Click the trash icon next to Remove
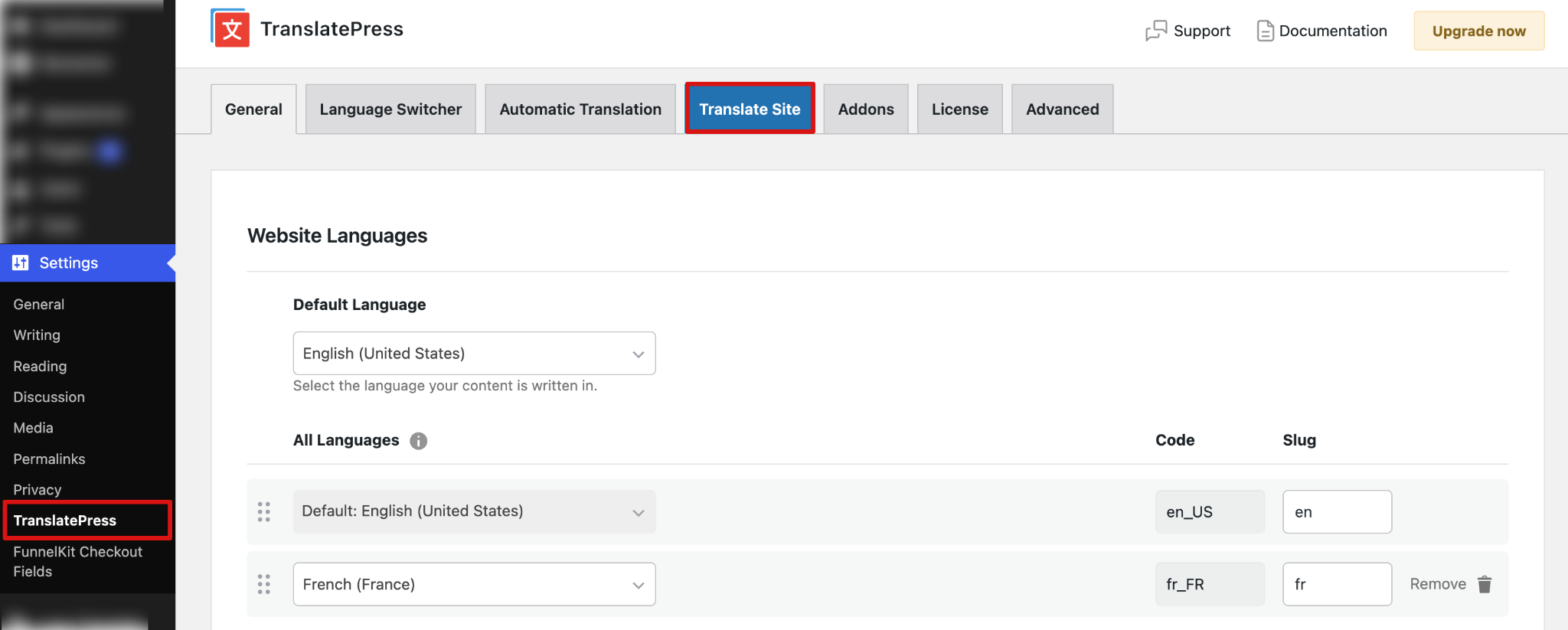The width and height of the screenshot is (1568, 630). [1485, 585]
